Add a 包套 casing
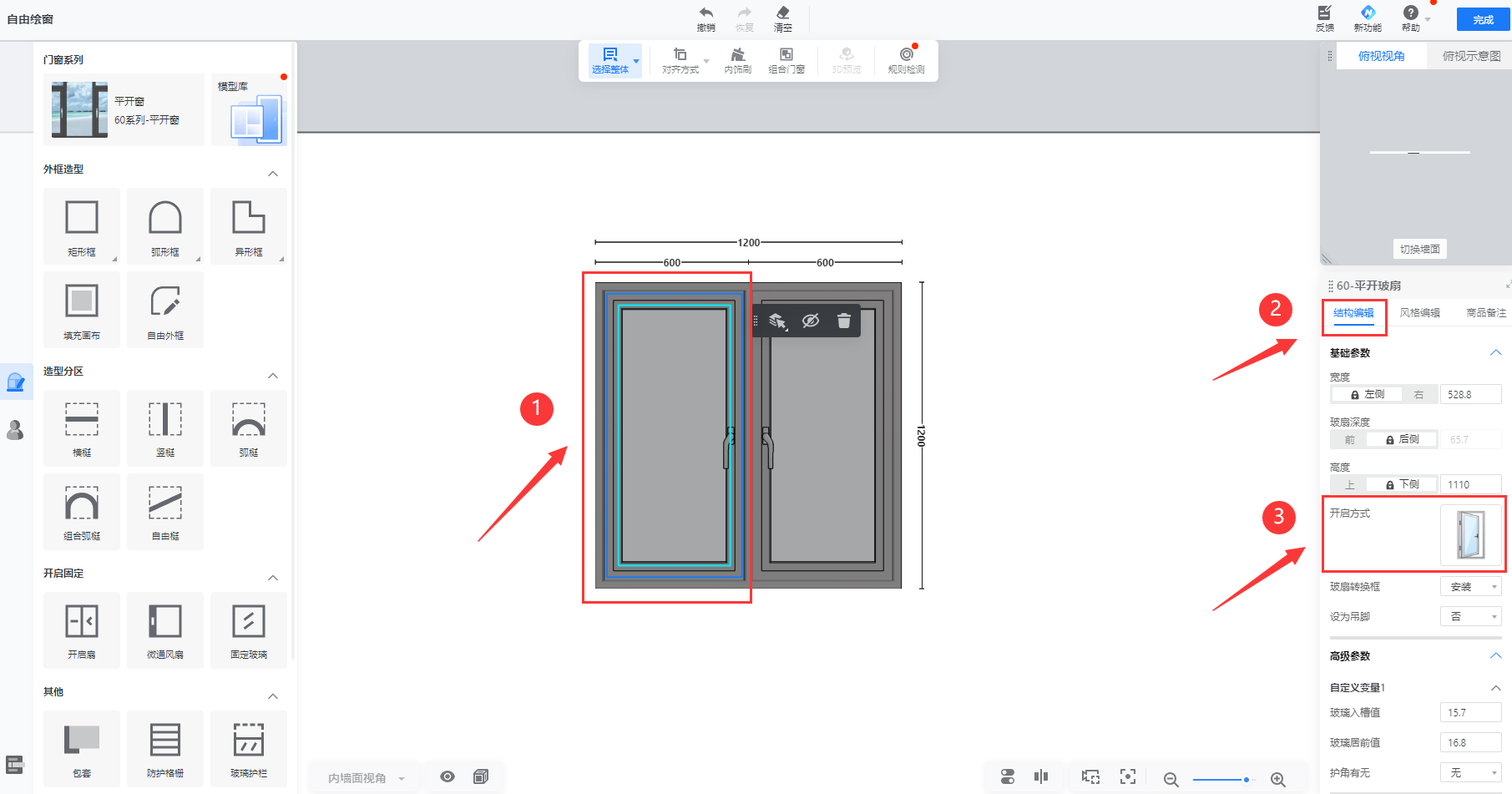This screenshot has height=794, width=1512. (82, 749)
